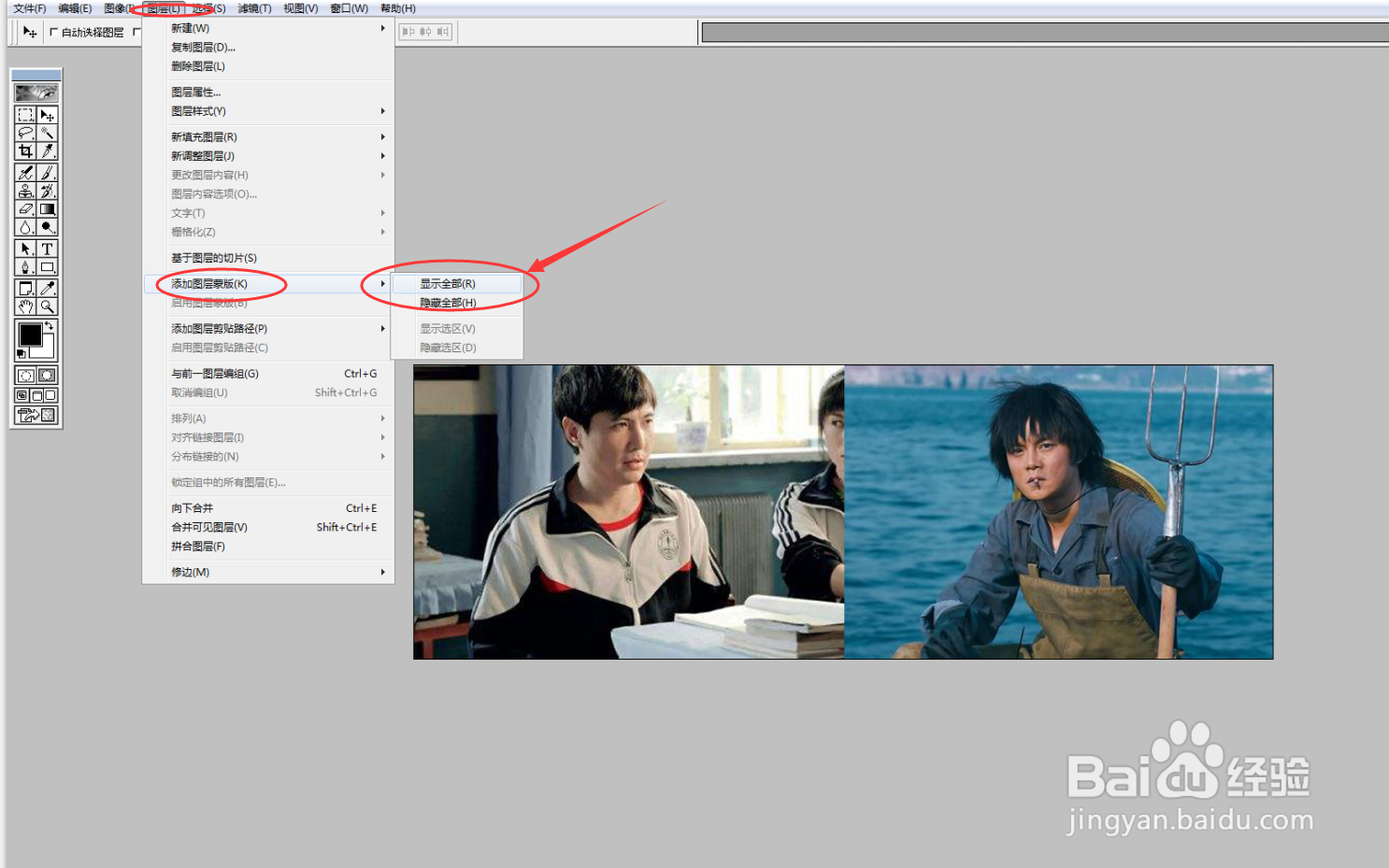The height and width of the screenshot is (868, 1389).
Task: Expand 图层样式(Y) submenu arrow
Action: point(382,111)
